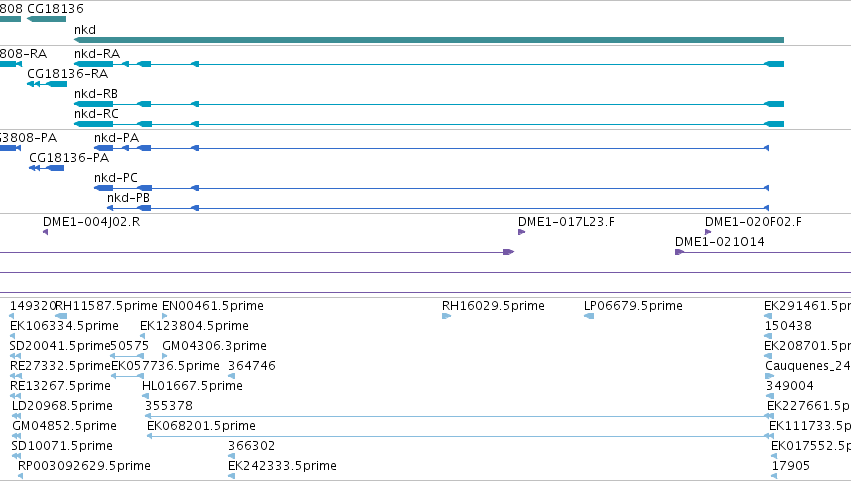Select the GM04306.3prime arrow glyph
Viewport: 851px width, 481px height.
pos(164,356)
